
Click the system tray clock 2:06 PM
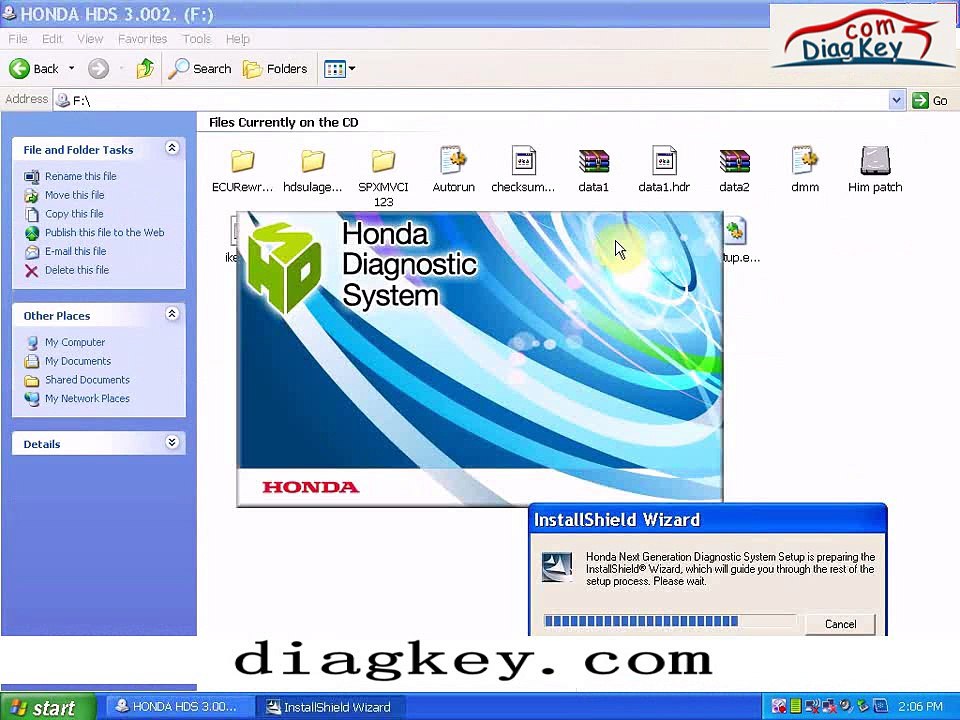click(920, 707)
